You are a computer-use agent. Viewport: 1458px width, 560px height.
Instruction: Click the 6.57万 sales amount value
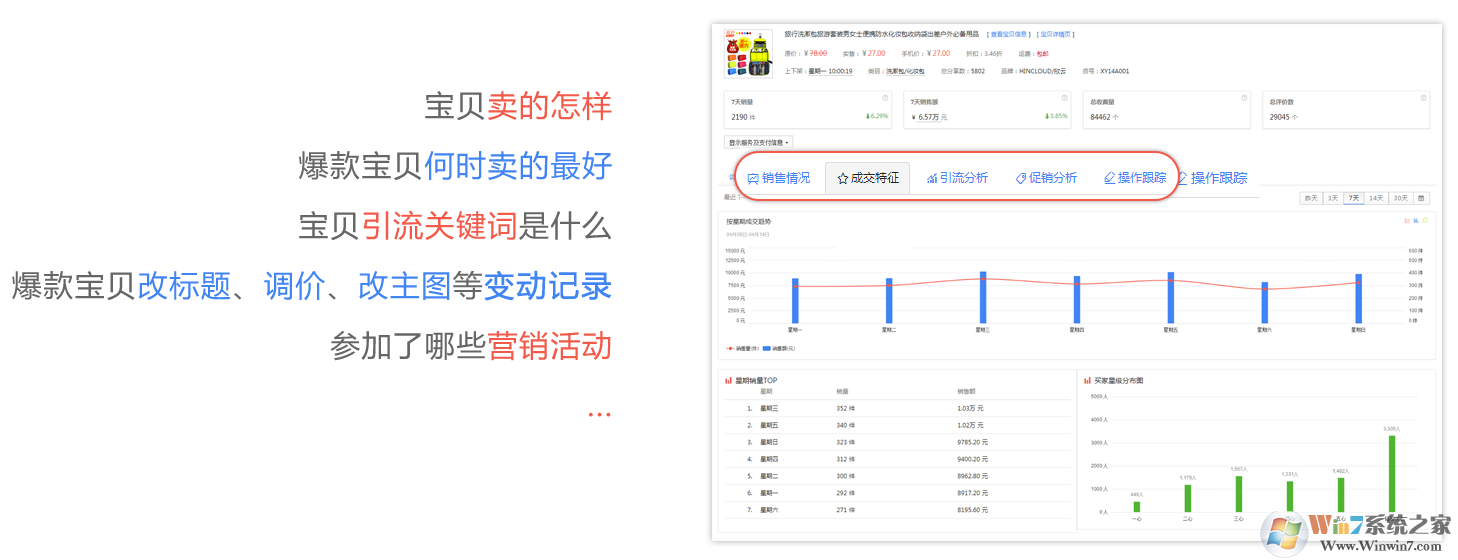[931, 117]
